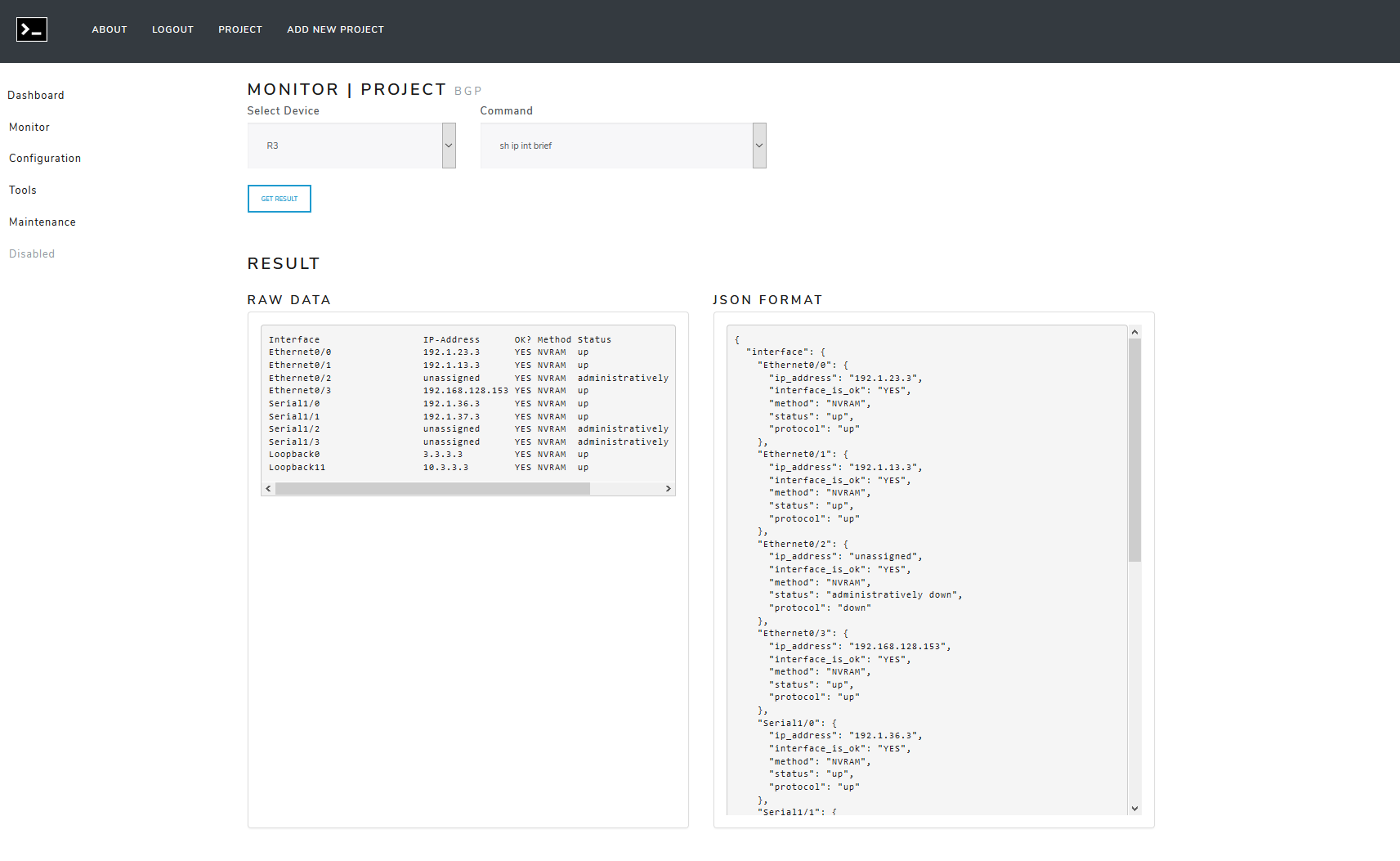The width and height of the screenshot is (1400, 861).
Task: Open Monitor in sidebar
Action: tap(29, 128)
